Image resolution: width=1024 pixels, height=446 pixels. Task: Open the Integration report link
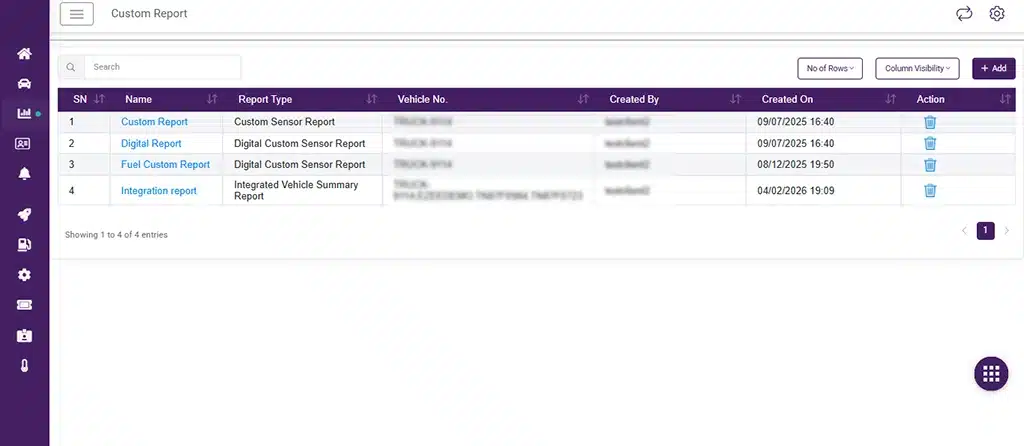pyautogui.click(x=159, y=191)
